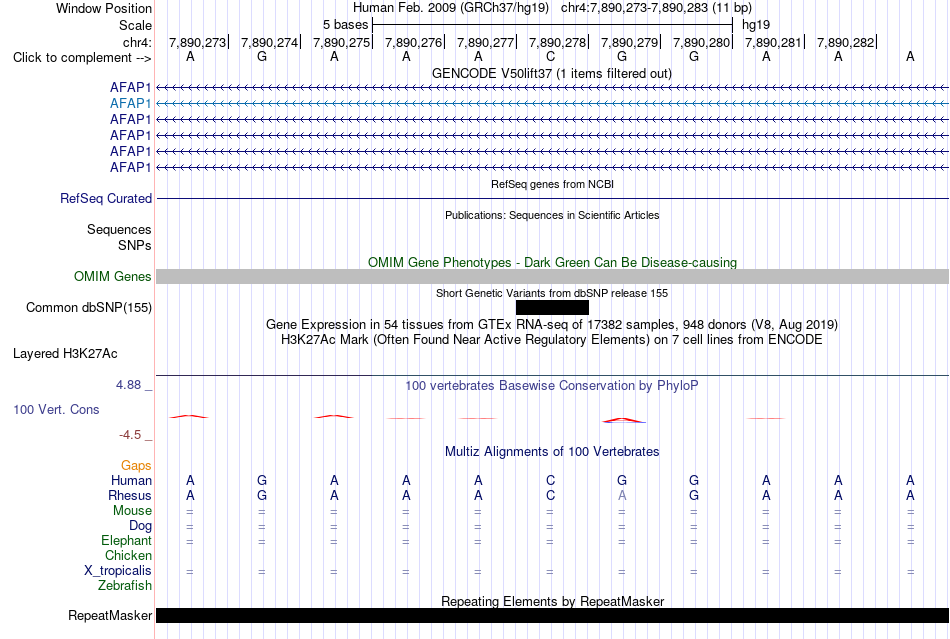Click position label 7,890,273
This screenshot has width=950, height=639.
click(x=198, y=42)
